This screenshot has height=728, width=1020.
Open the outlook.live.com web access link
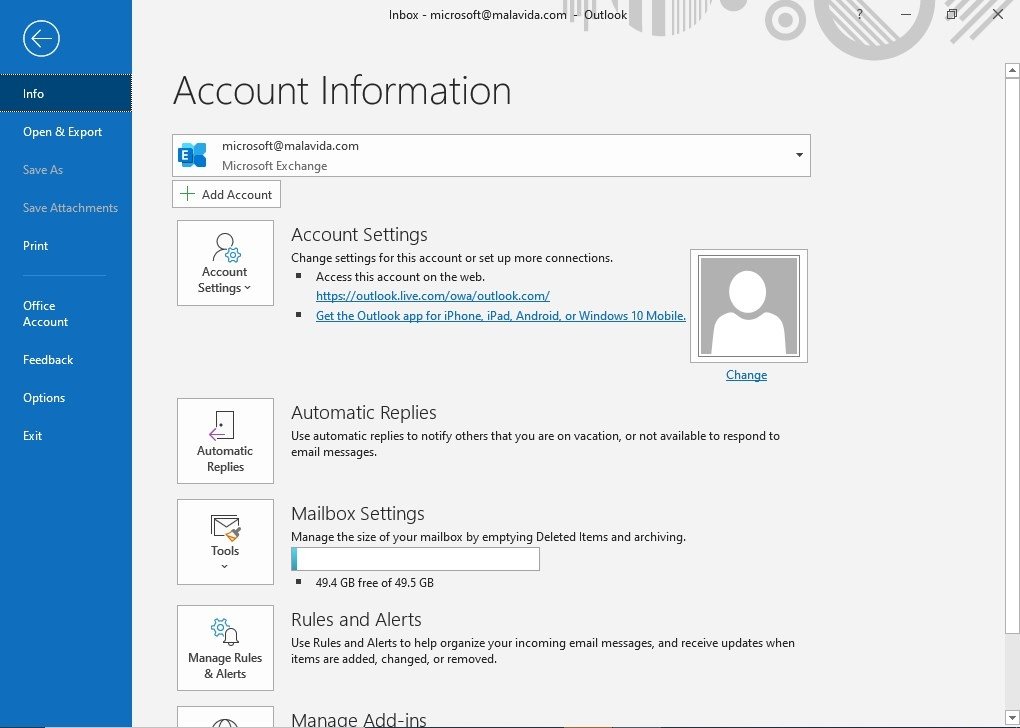pos(432,295)
